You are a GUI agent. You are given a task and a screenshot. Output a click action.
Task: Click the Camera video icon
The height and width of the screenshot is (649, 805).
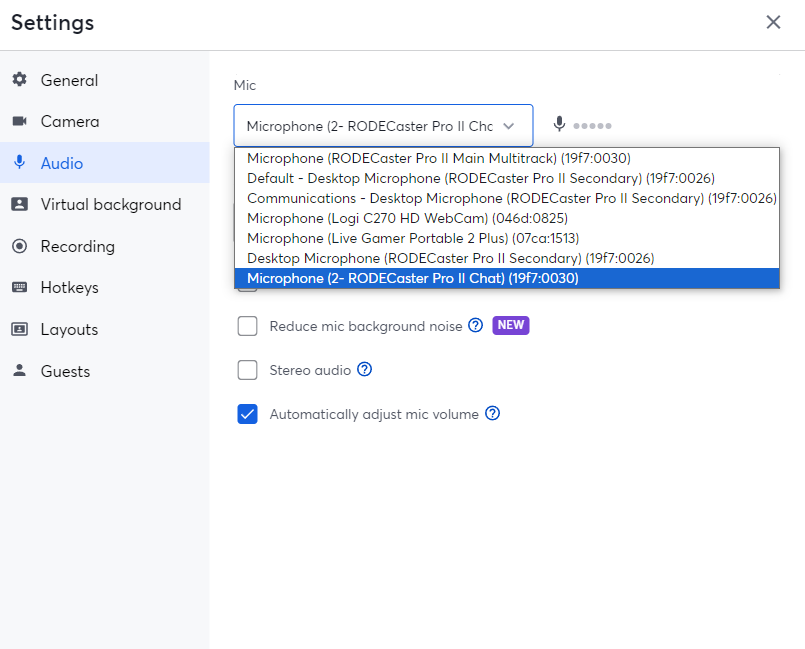(x=20, y=121)
